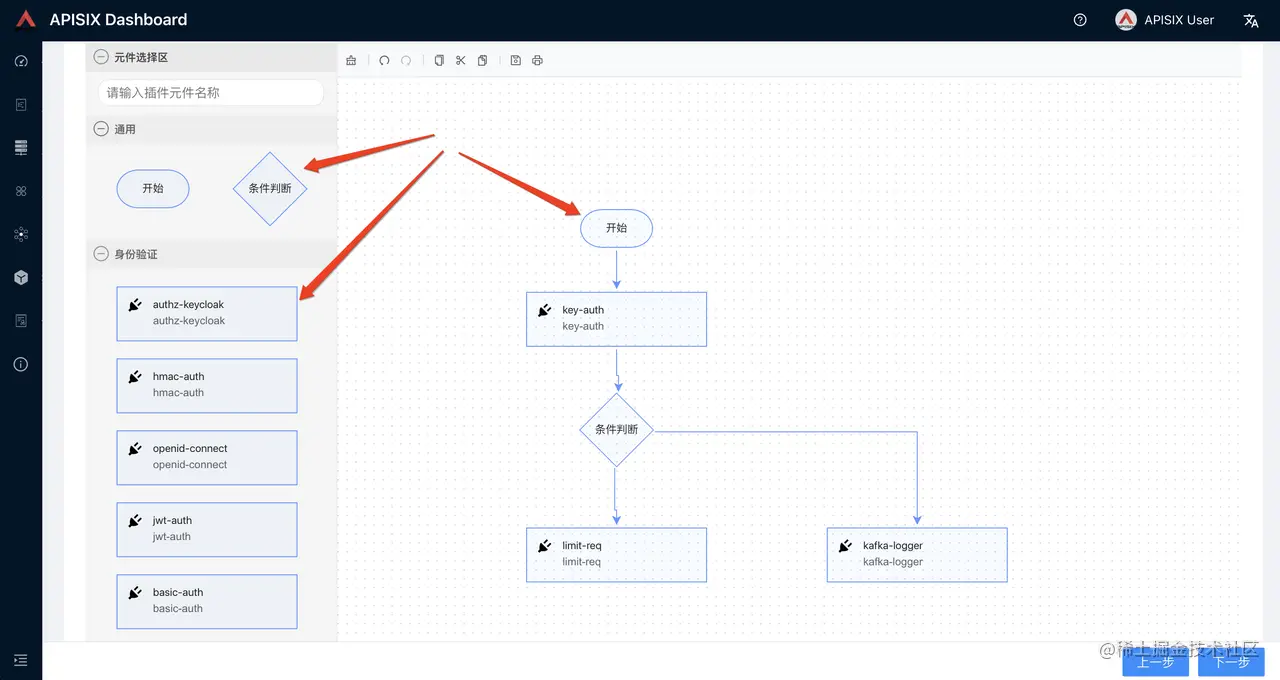
Task: Collapse the 通用 section
Action: point(101,129)
